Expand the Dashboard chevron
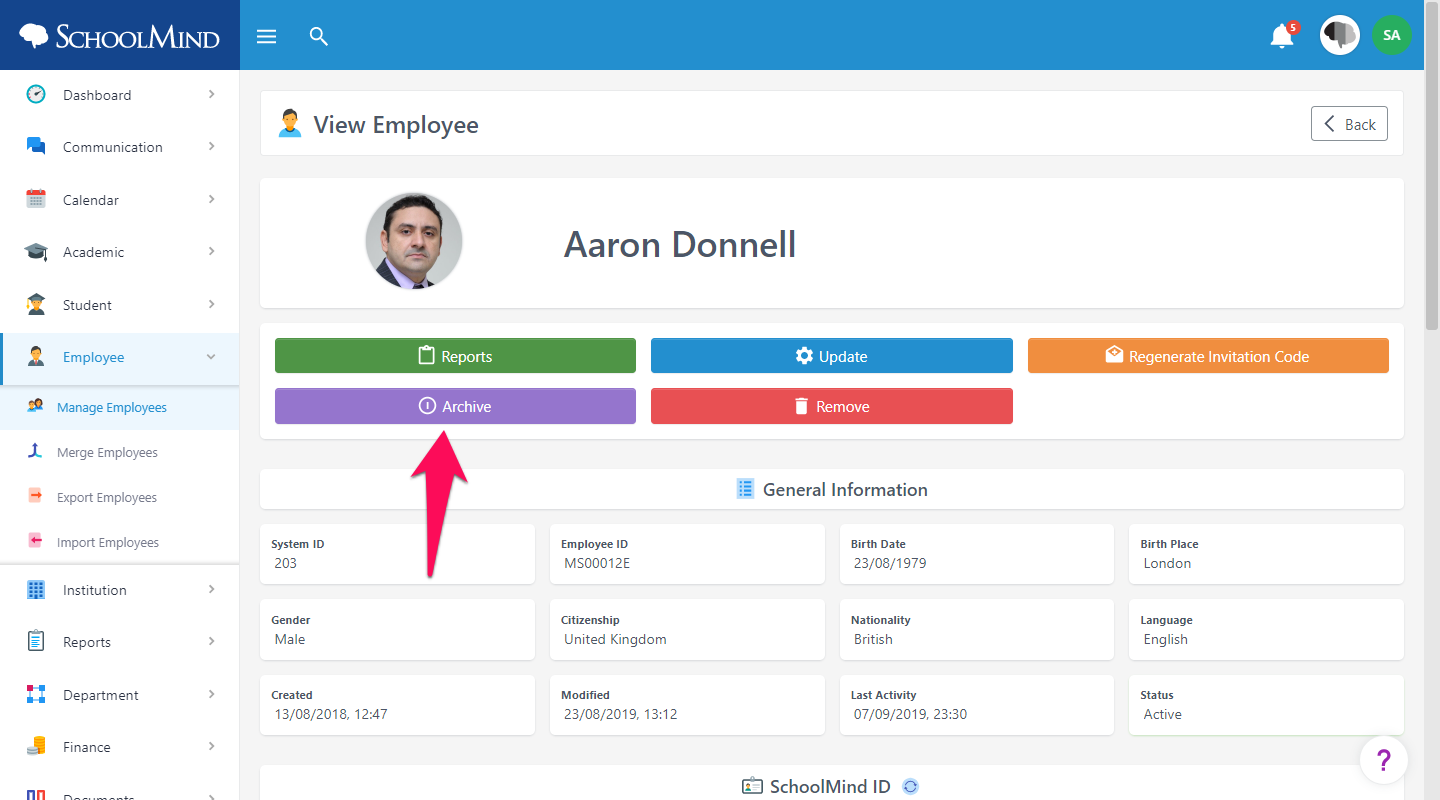The image size is (1440, 800). [x=211, y=94]
